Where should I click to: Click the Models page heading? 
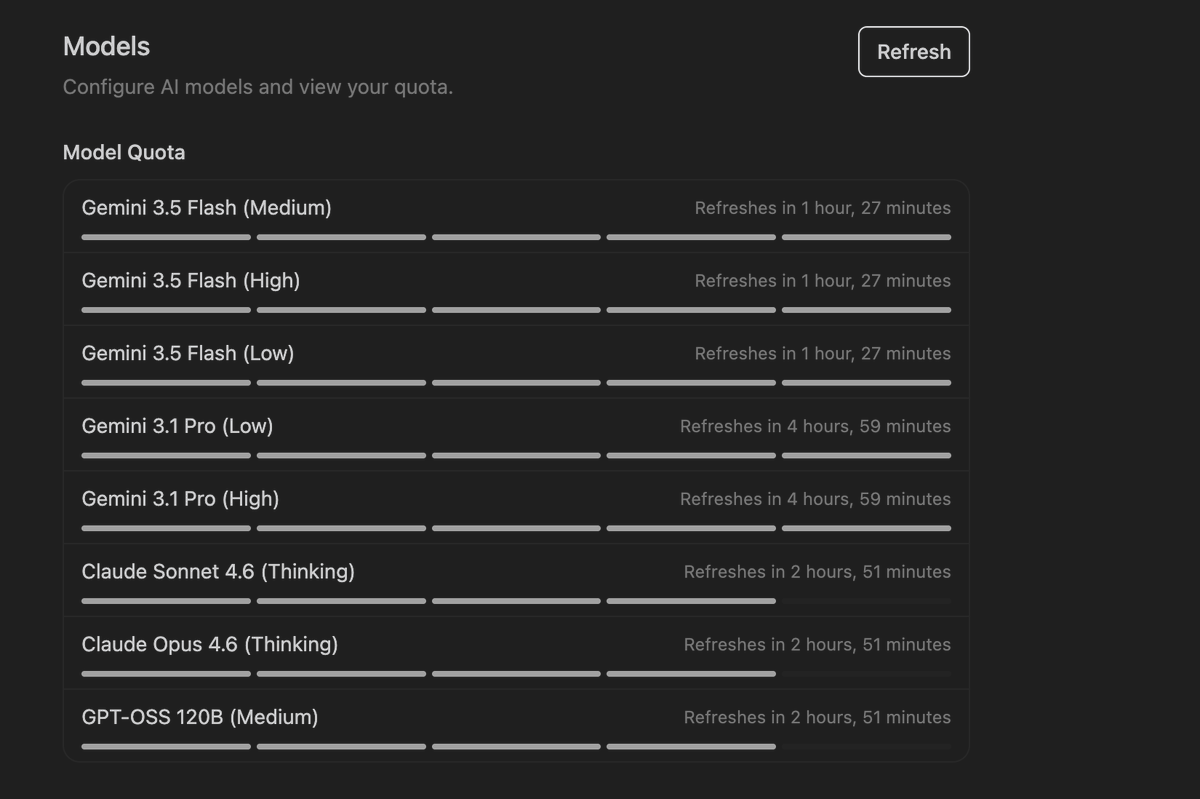(106, 46)
